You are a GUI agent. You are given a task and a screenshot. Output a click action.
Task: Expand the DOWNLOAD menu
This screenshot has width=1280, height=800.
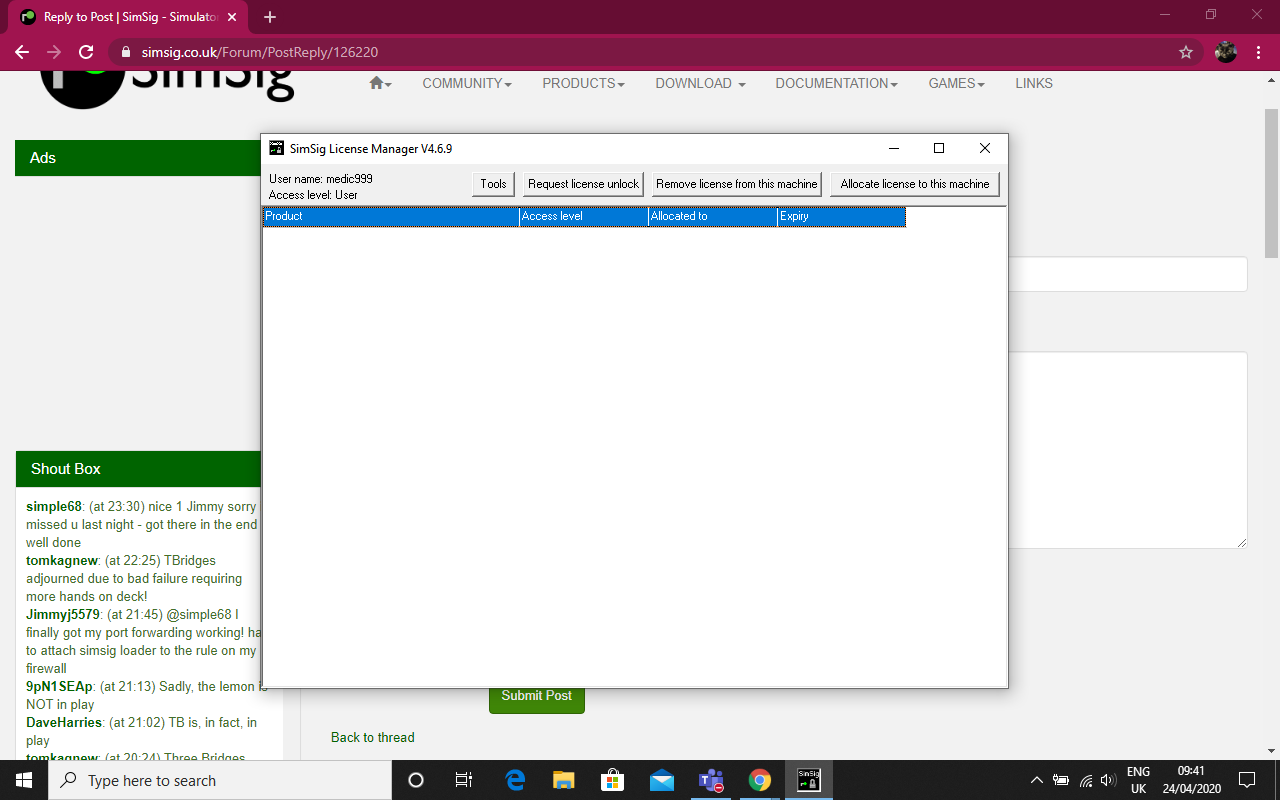700,83
